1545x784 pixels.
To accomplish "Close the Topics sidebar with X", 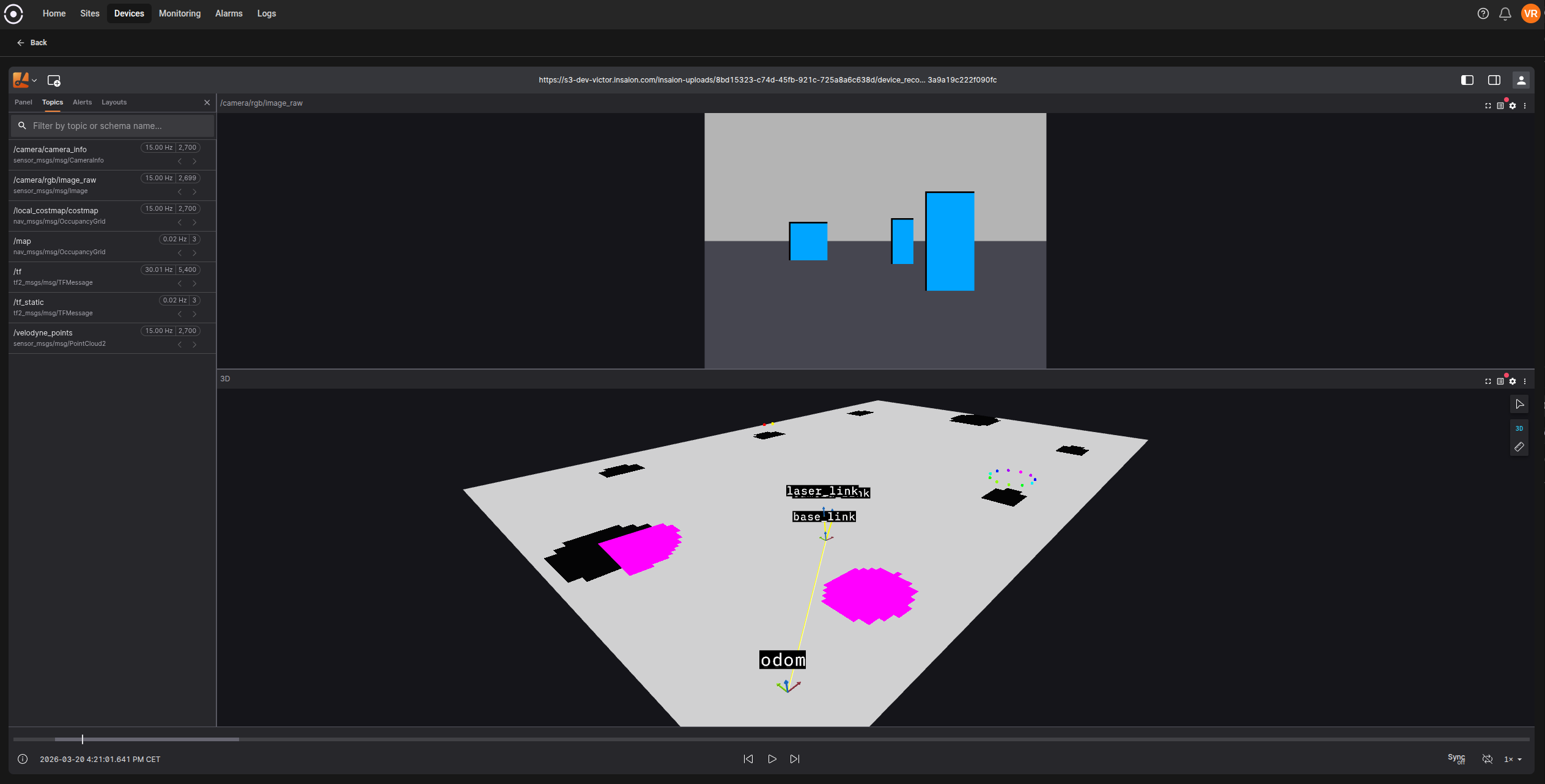I will (x=207, y=103).
